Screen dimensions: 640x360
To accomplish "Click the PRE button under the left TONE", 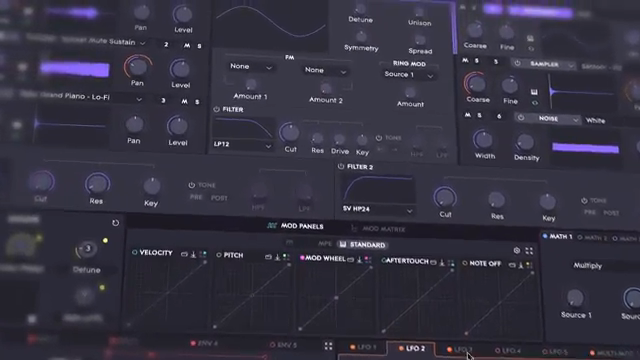I will [196, 197].
